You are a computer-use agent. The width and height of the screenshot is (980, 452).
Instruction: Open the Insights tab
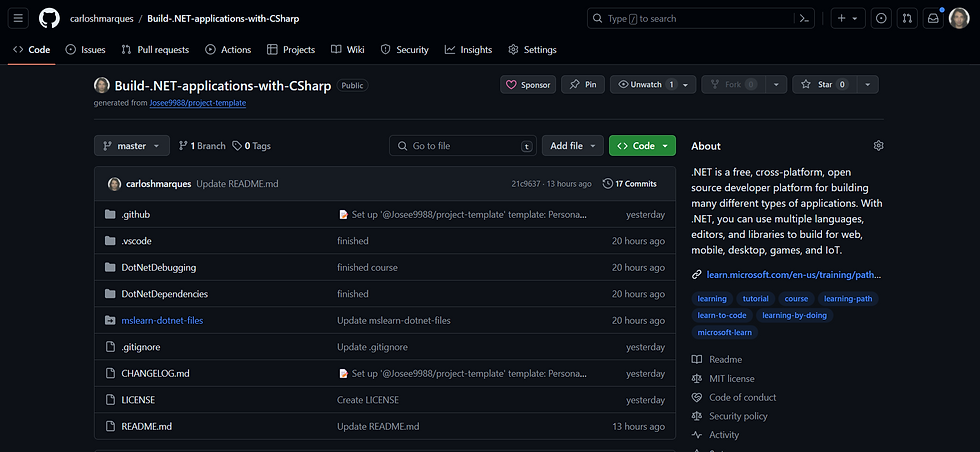point(469,49)
